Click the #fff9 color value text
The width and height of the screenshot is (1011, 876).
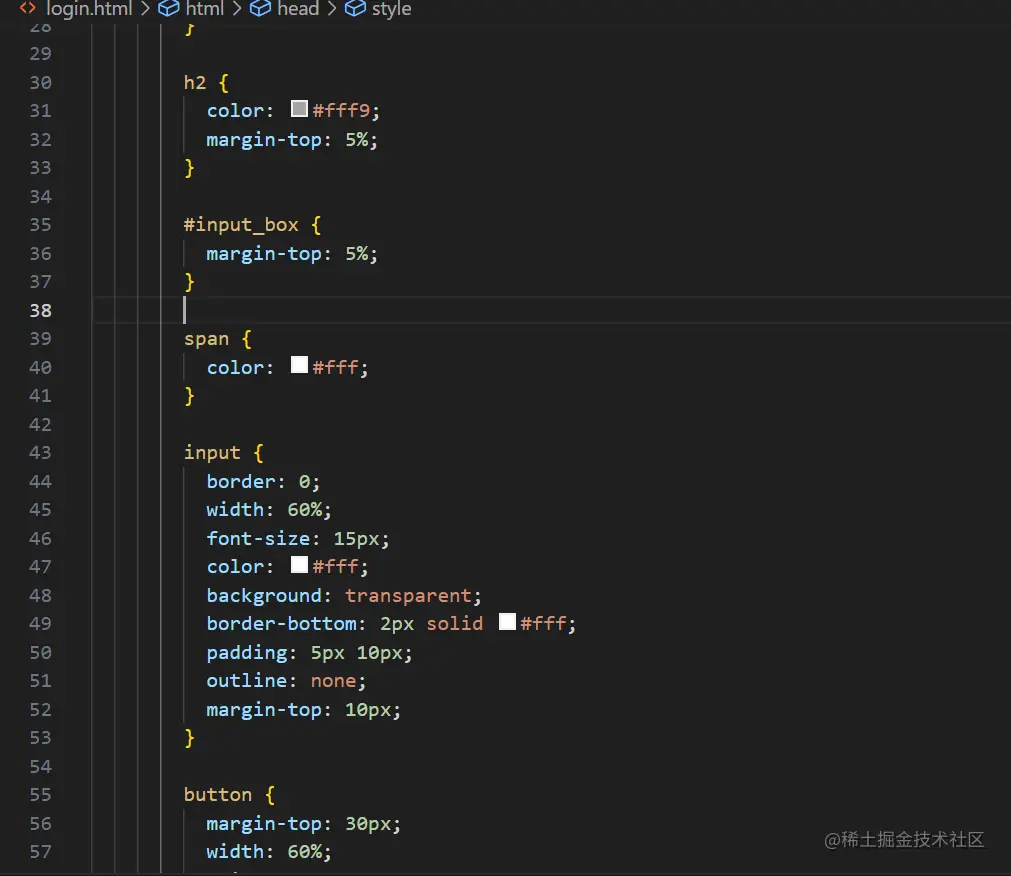pos(342,111)
